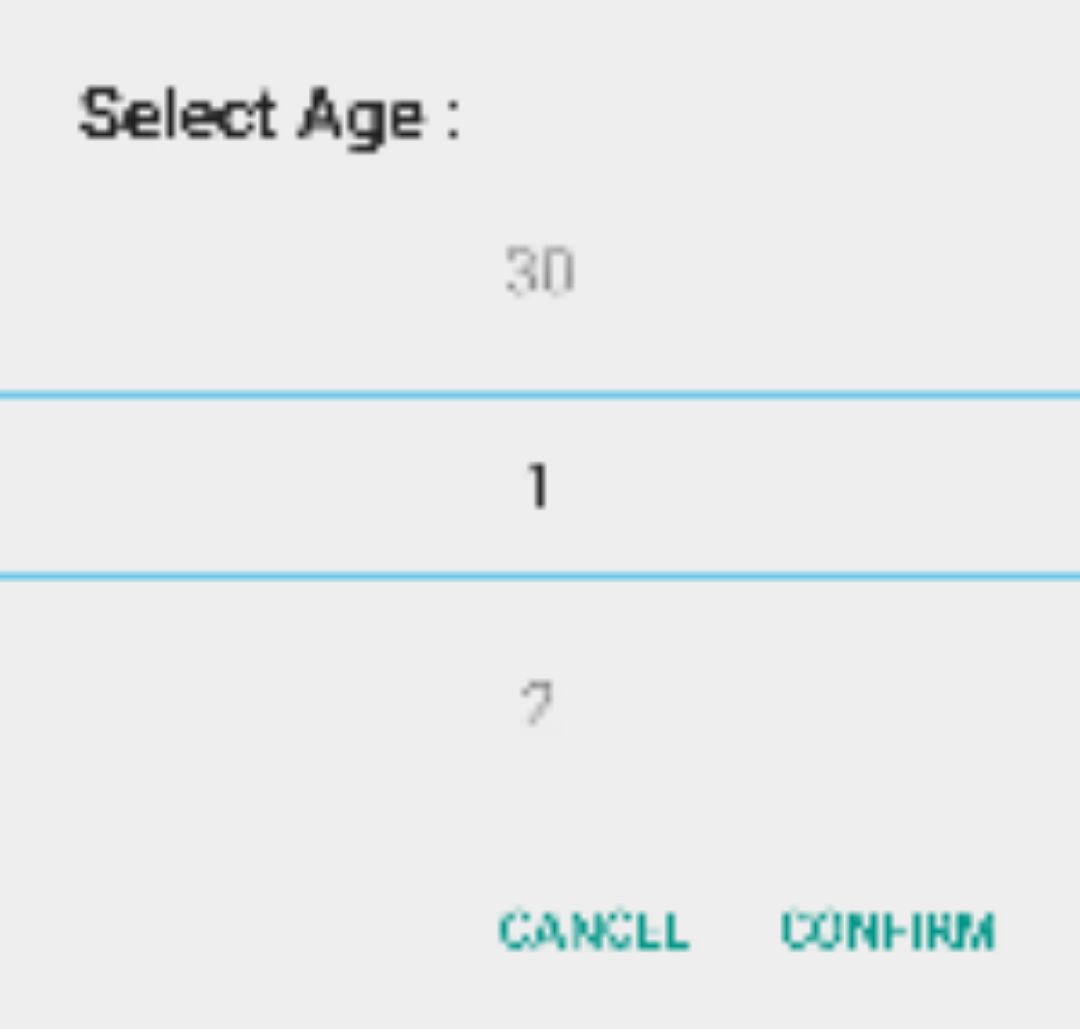This screenshot has height=1029, width=1080.
Task: Tap the next age value 2
Action: click(x=539, y=704)
